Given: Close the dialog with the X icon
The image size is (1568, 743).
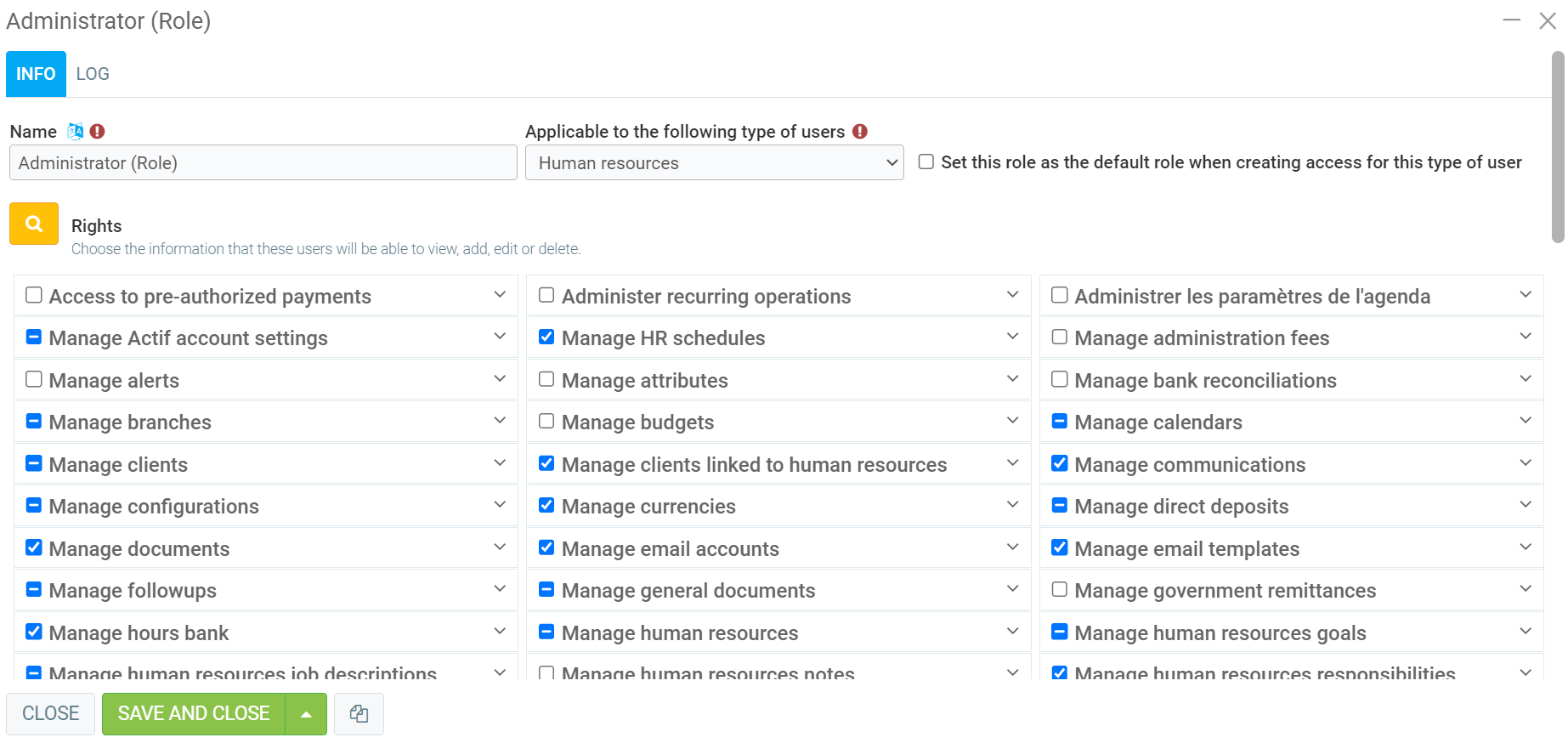Looking at the screenshot, I should click(x=1548, y=20).
